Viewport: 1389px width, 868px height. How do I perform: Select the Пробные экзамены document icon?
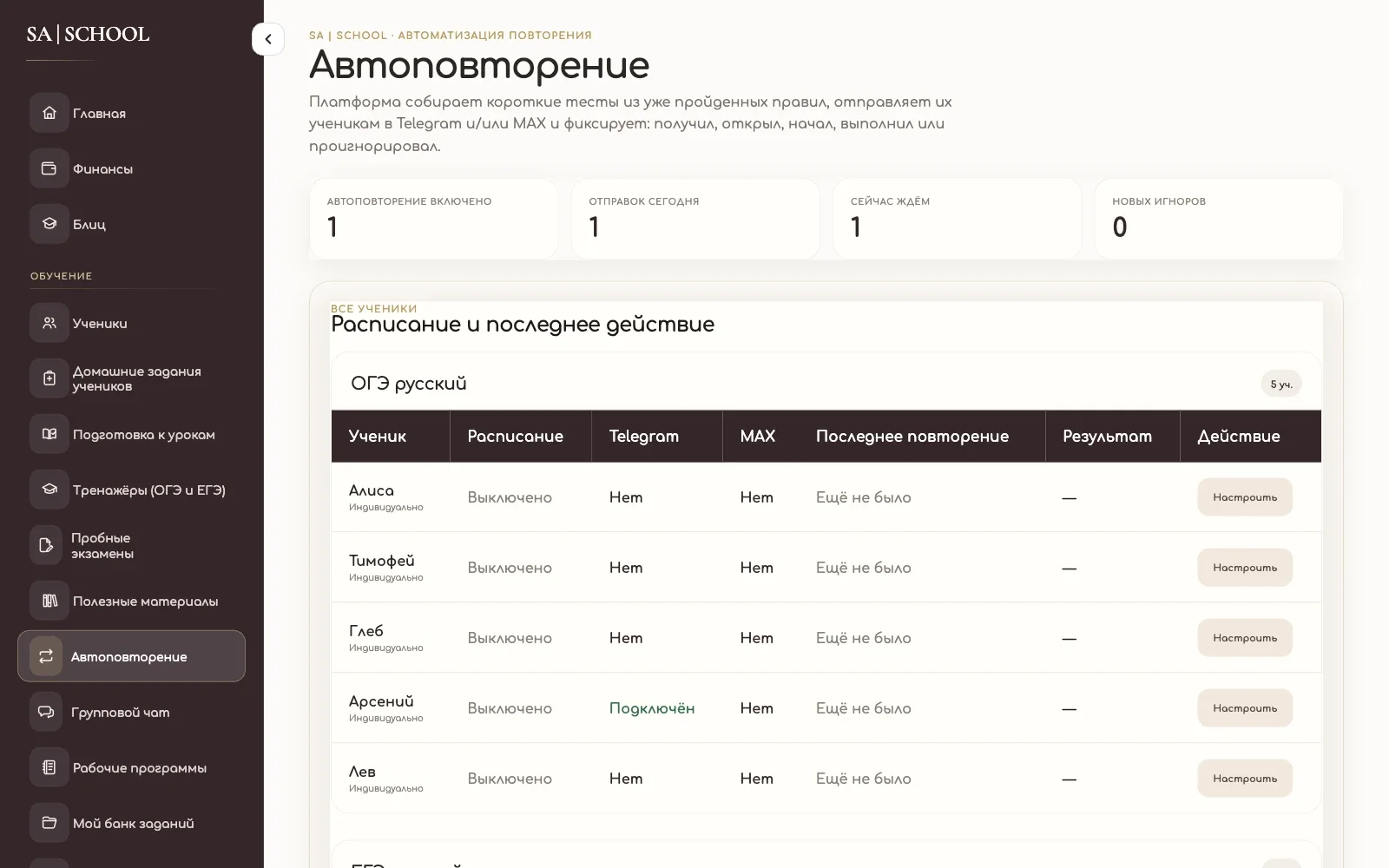pos(48,545)
